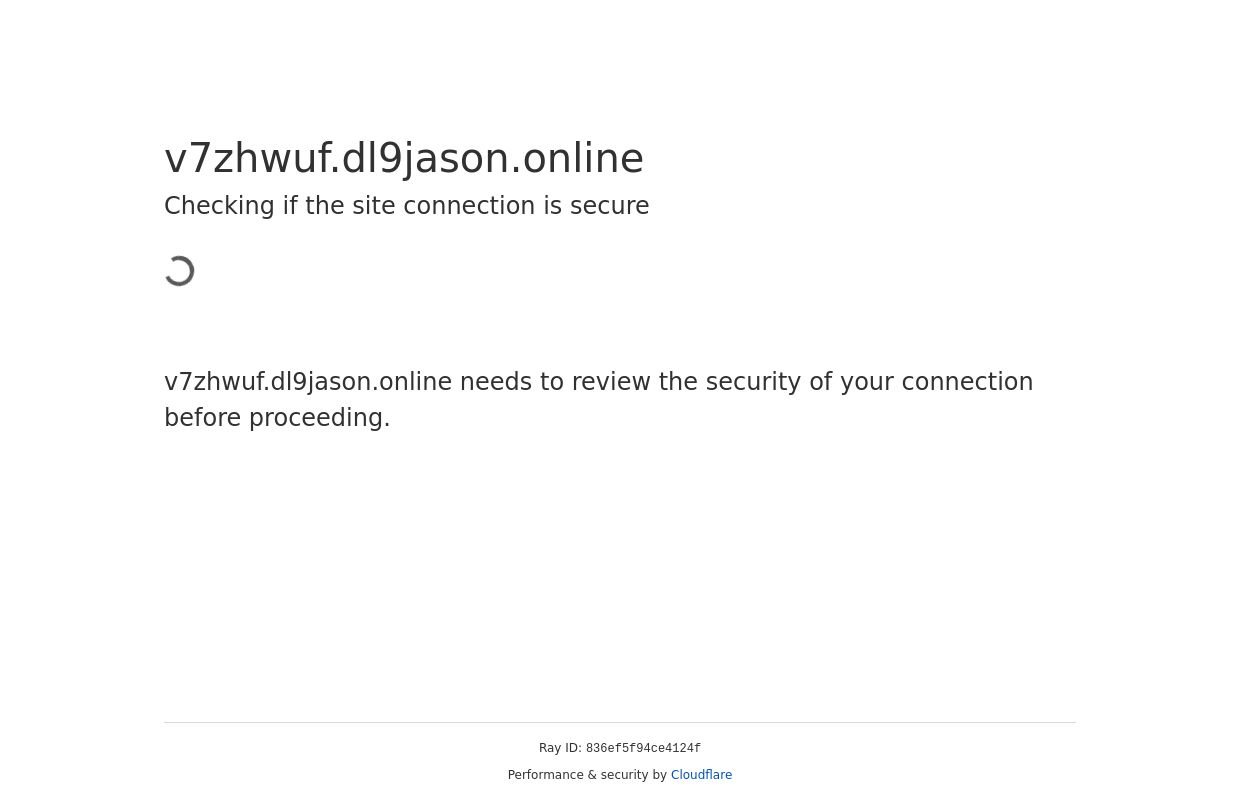
Task: Click the loading spinner icon
Action: click(180, 271)
